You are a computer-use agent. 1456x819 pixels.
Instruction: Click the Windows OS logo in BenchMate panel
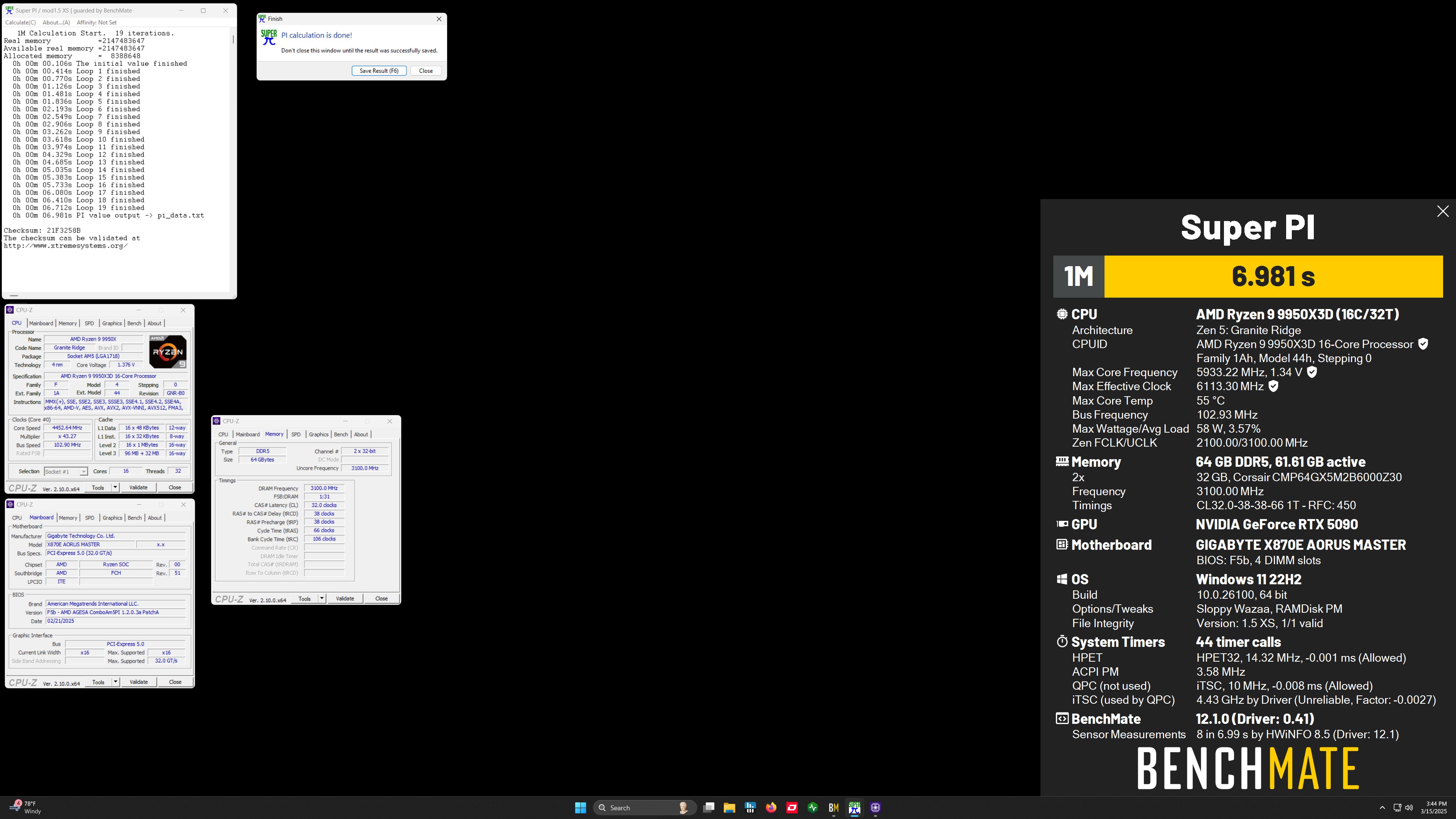point(1062,579)
